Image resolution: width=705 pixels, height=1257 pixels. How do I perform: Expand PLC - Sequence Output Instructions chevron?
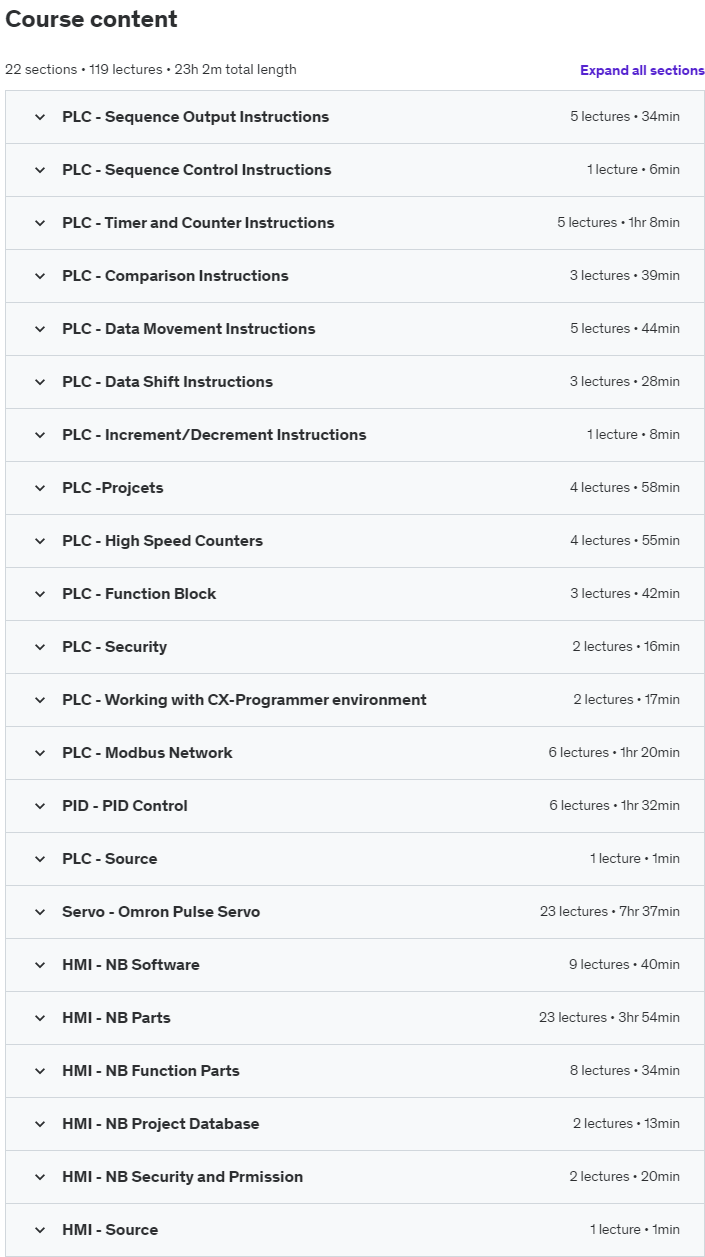(x=40, y=117)
